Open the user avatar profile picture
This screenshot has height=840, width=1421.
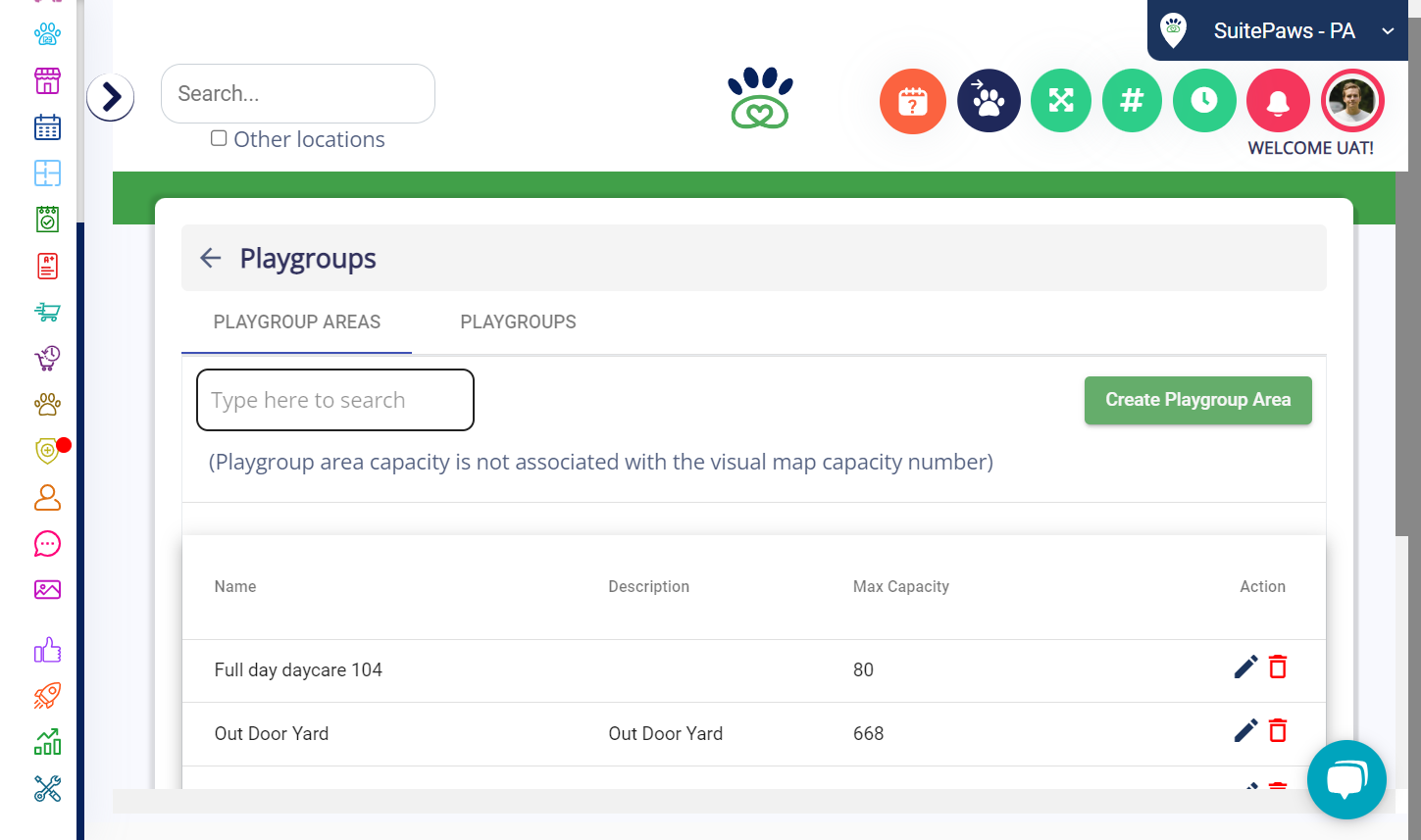pos(1352,100)
